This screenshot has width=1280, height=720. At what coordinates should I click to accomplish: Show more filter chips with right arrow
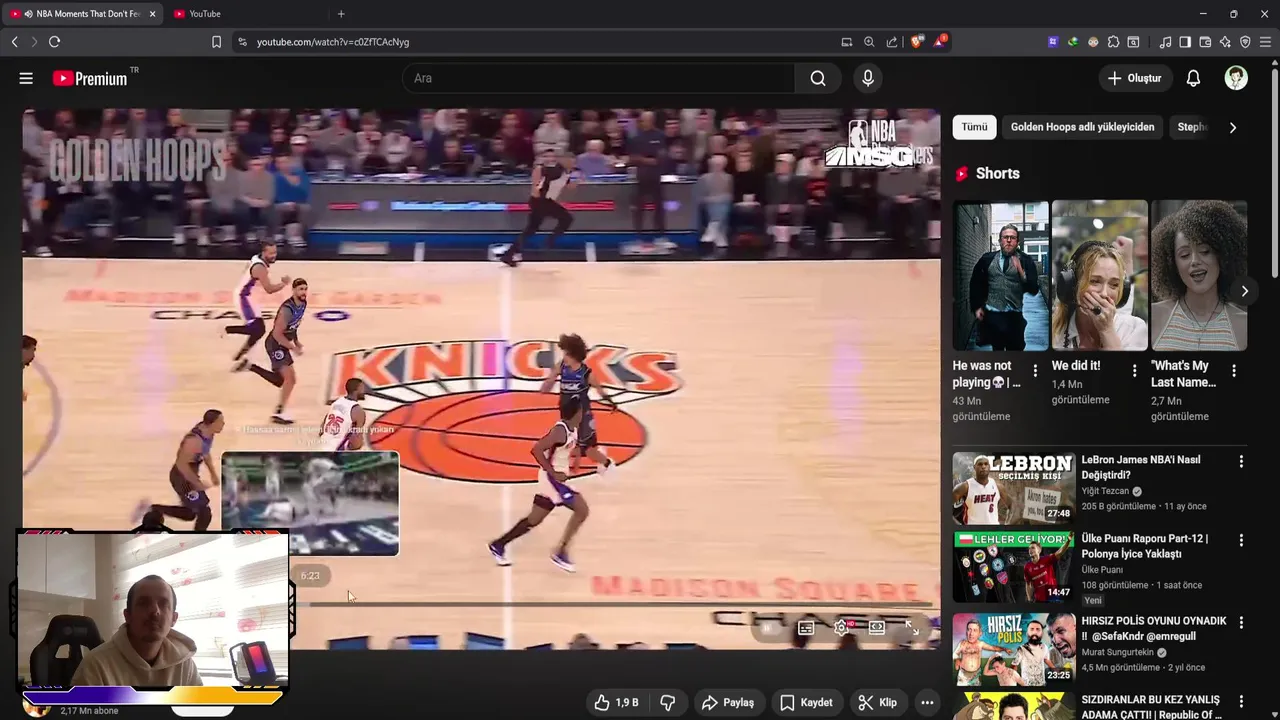(1232, 127)
